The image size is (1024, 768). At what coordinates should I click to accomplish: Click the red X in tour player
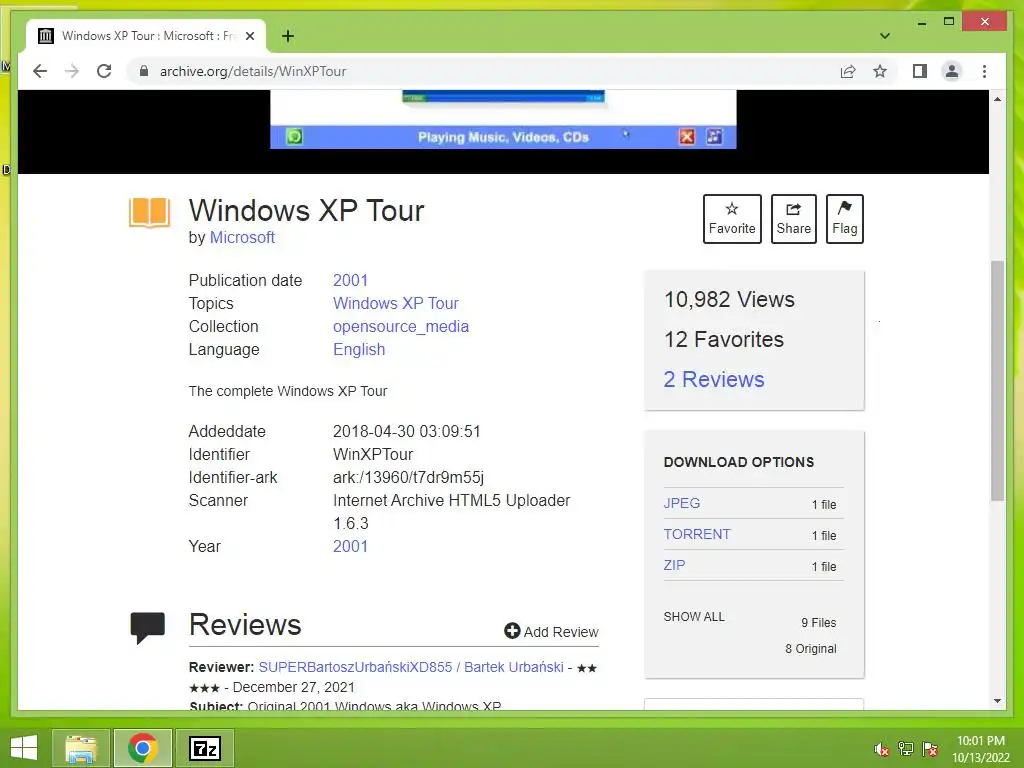tap(686, 136)
